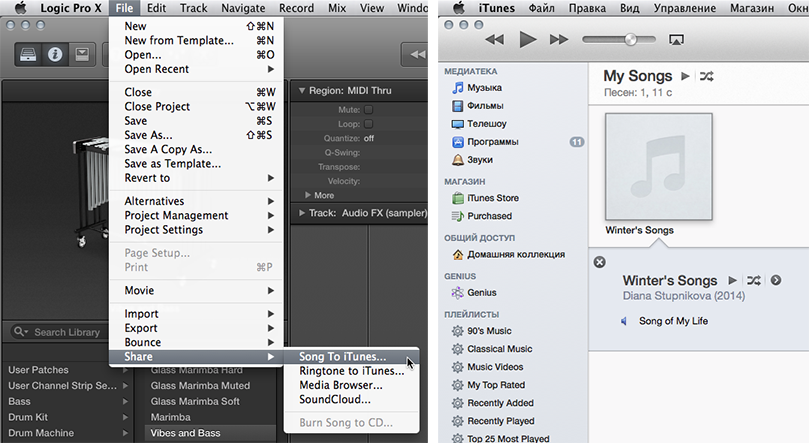809x443 pixels.
Task: Open the Import submenu
Action: click(x=196, y=314)
